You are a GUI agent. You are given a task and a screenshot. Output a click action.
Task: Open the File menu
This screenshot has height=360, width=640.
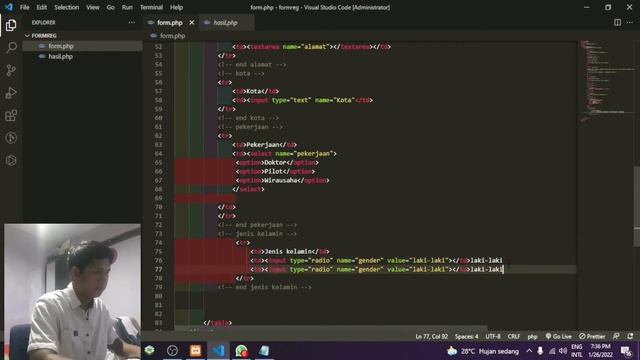(x=24, y=7)
